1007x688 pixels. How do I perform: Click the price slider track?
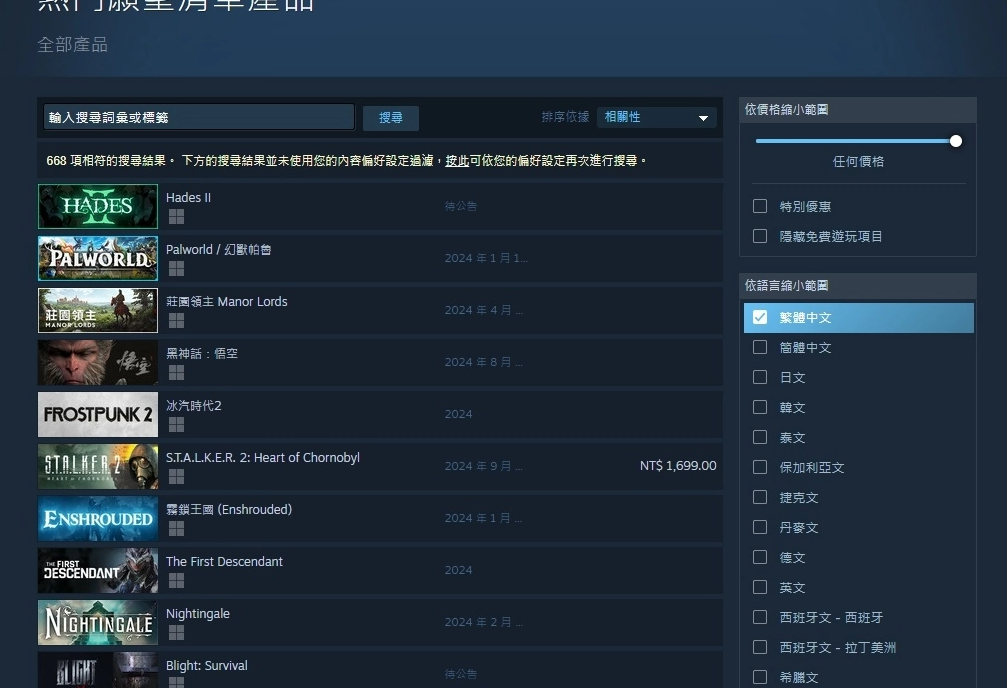[854, 141]
